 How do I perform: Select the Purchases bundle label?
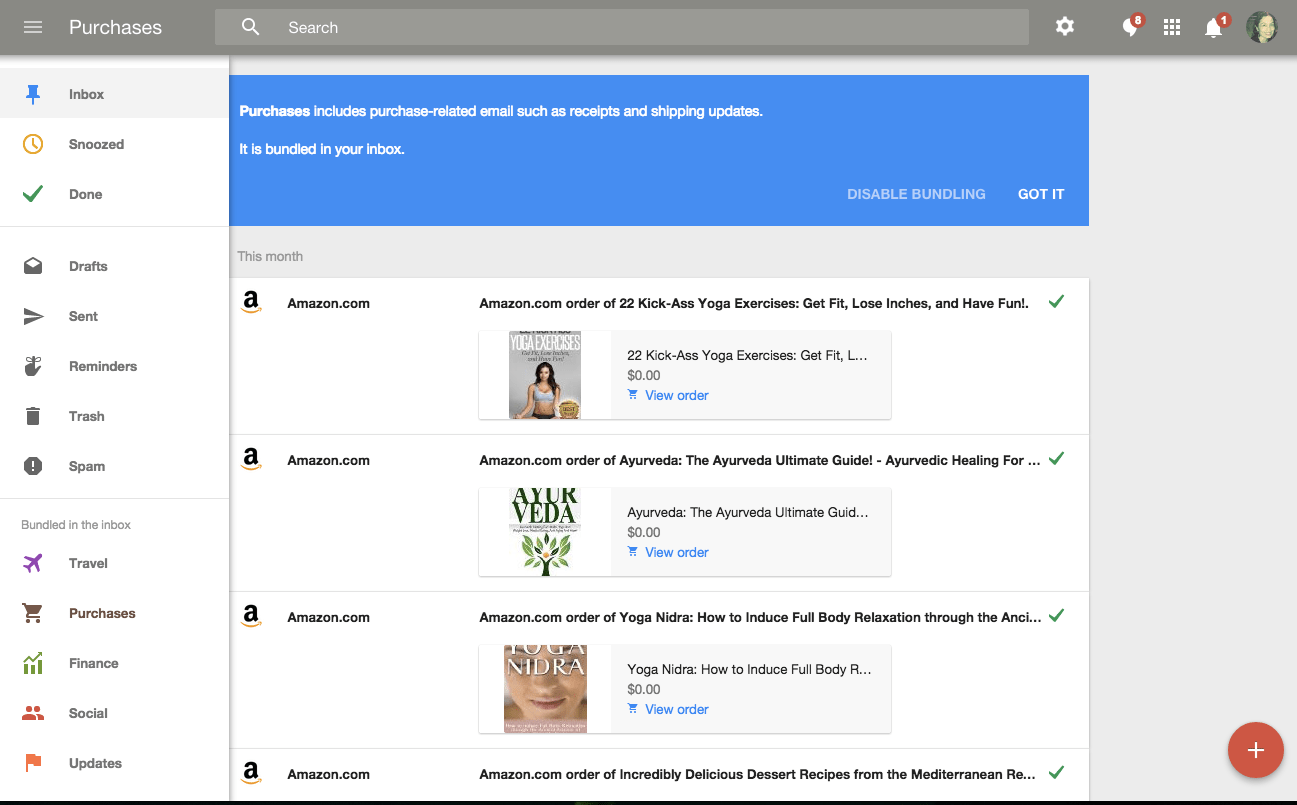(102, 613)
